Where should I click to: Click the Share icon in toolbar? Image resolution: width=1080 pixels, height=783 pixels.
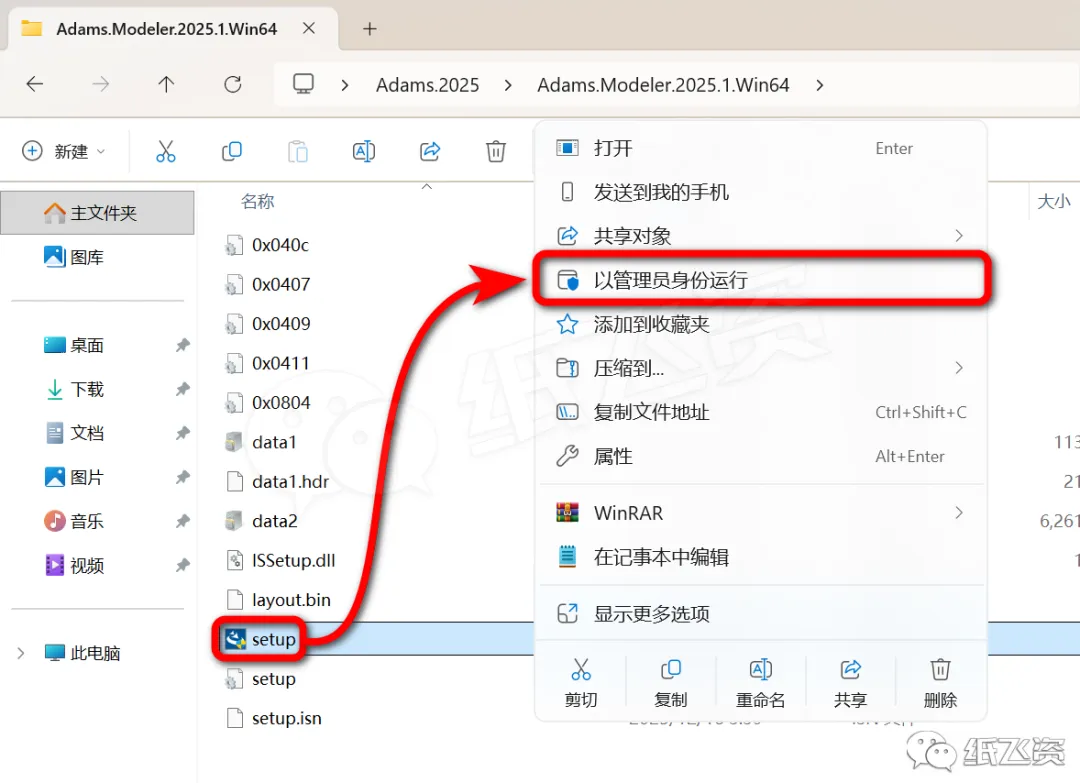[430, 151]
